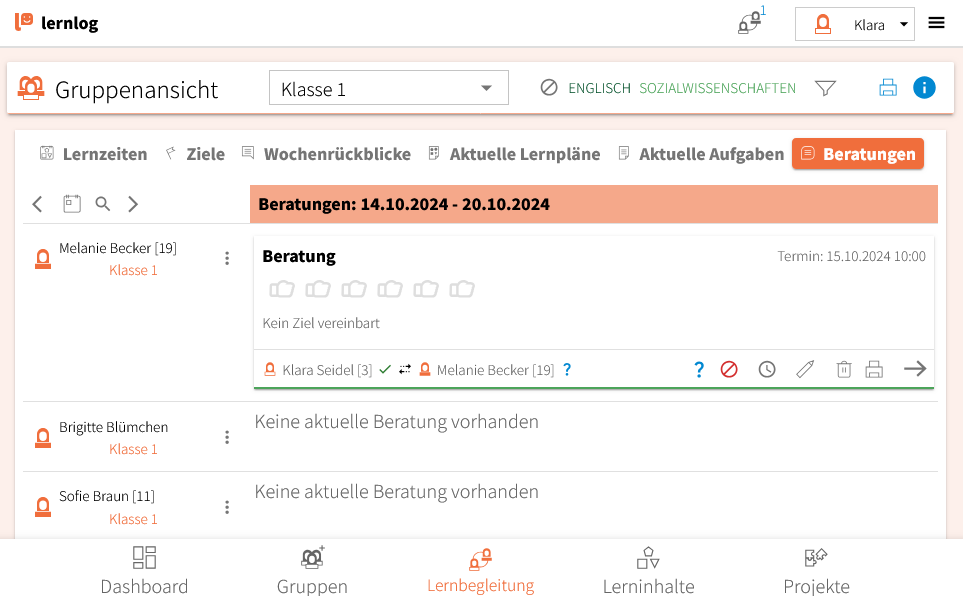Select the SOZIALWISSENSCHAFTEN subject filter
963x596 pixels.
[717, 88]
